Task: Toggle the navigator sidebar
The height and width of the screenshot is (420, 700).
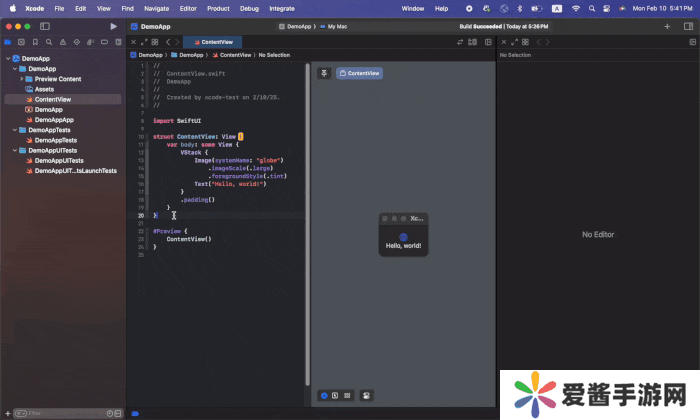Action: coord(44,25)
